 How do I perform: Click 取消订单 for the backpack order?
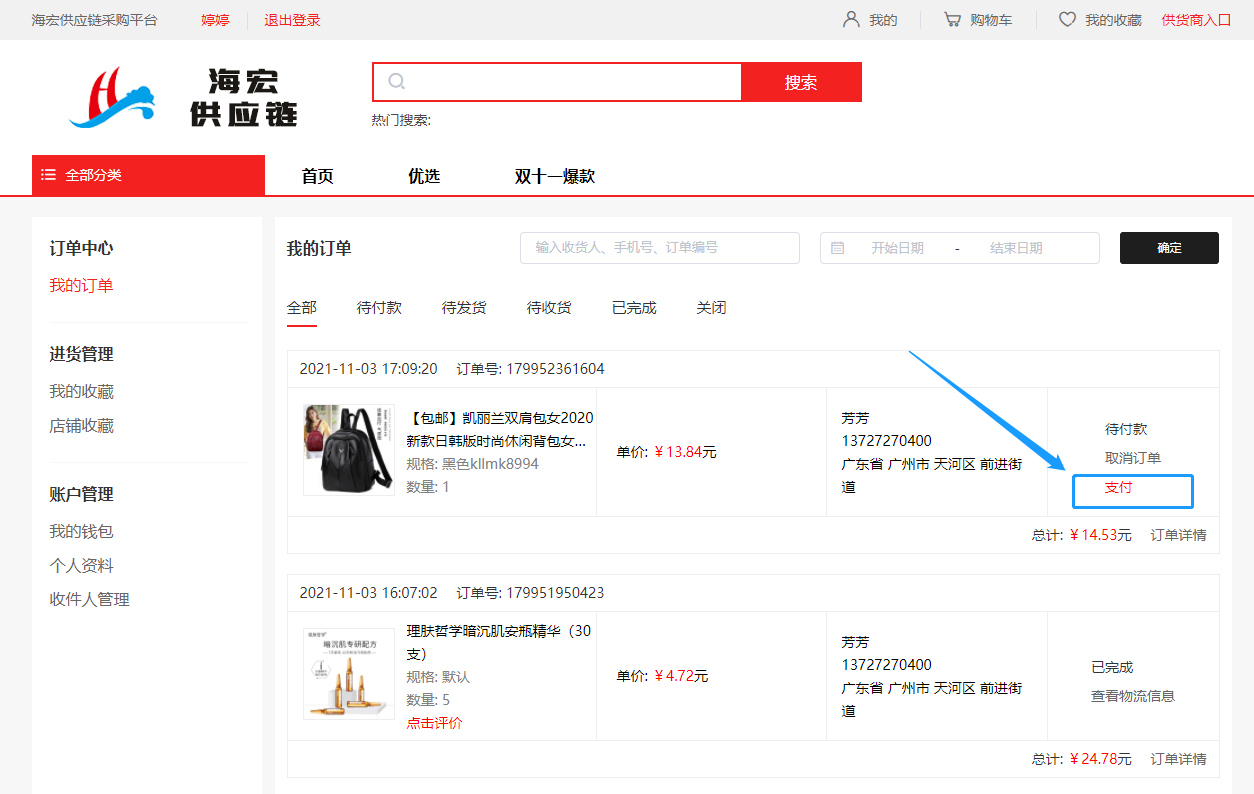coord(1133,458)
